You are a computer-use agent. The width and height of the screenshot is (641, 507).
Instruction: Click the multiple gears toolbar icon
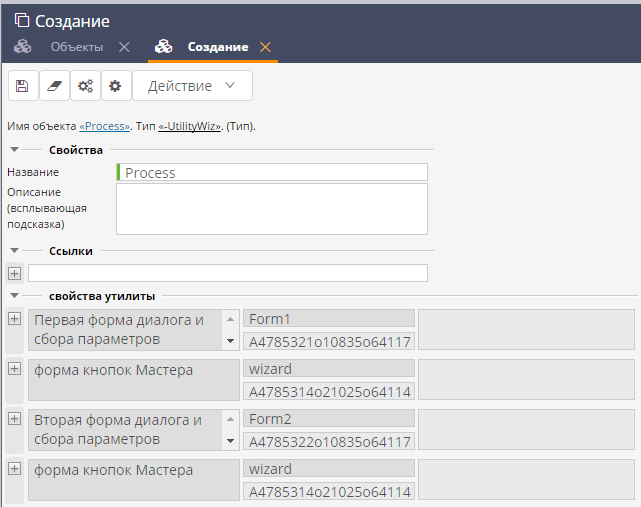click(x=85, y=86)
